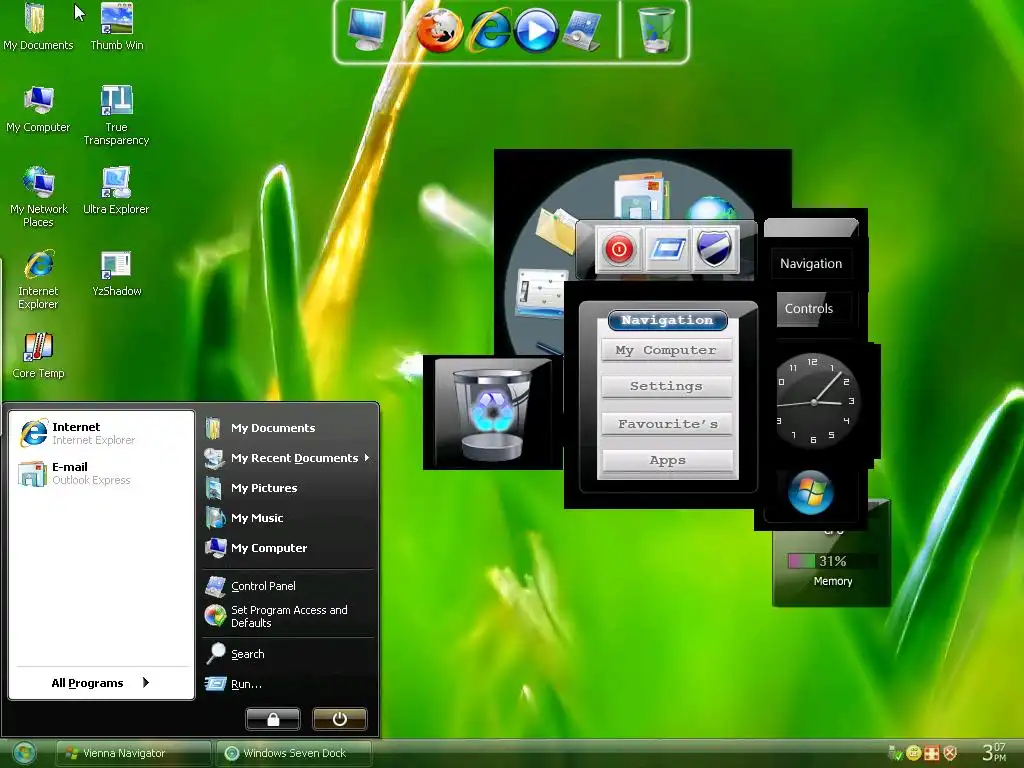Click the power button in the Start menu
The height and width of the screenshot is (768, 1024).
(340, 719)
